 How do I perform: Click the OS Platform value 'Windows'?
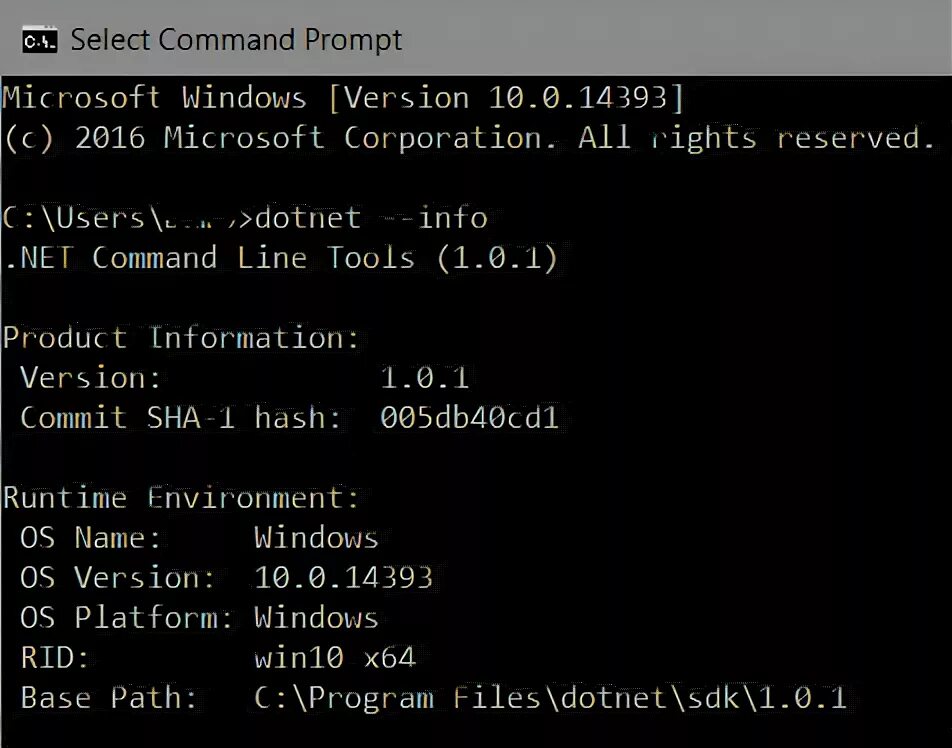tap(316, 617)
